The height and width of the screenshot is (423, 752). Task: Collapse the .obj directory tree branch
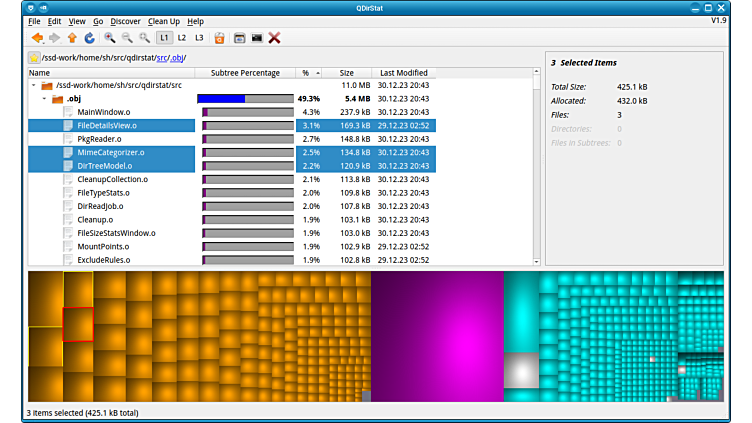pyautogui.click(x=44, y=99)
